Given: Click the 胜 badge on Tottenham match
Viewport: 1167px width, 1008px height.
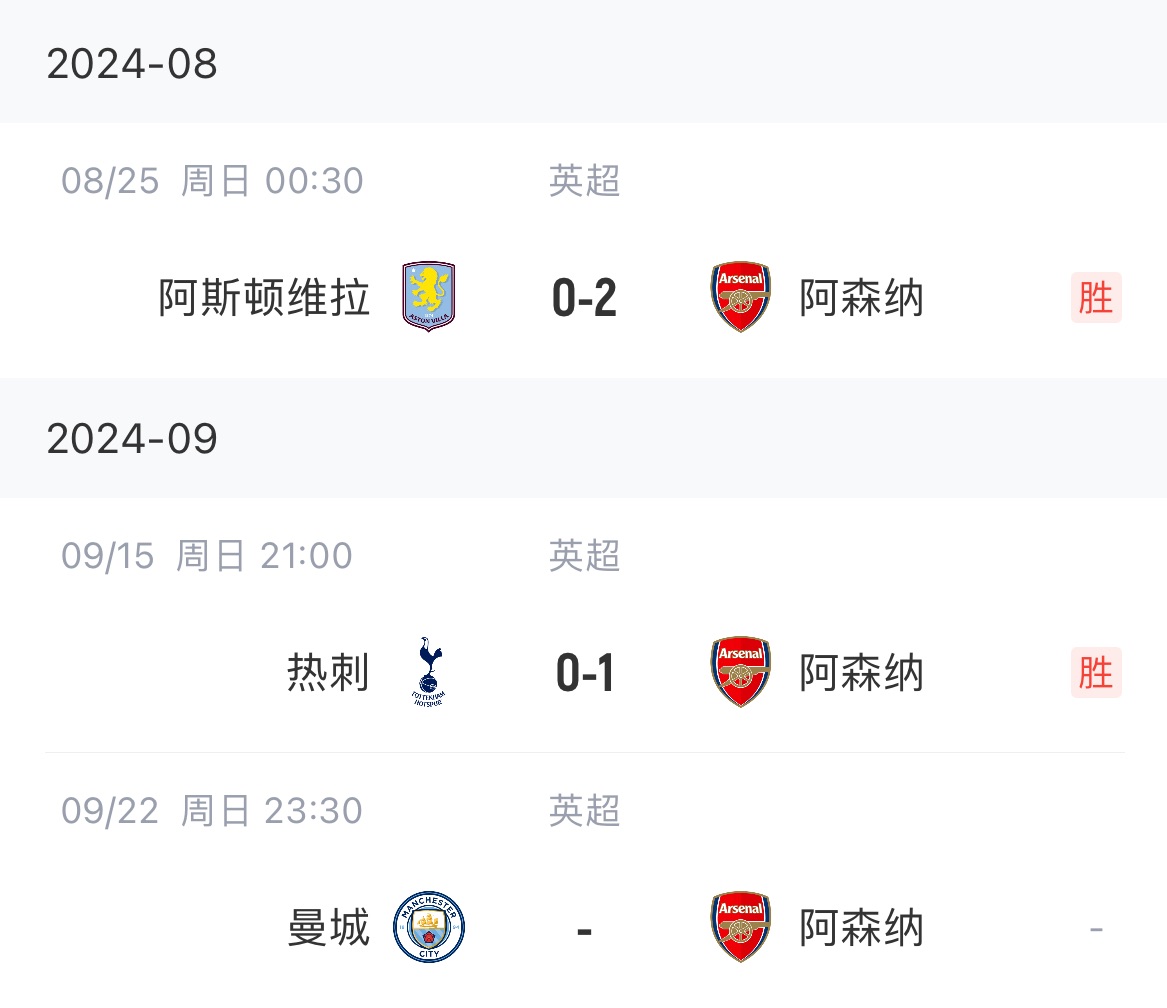Looking at the screenshot, I should click(1095, 673).
